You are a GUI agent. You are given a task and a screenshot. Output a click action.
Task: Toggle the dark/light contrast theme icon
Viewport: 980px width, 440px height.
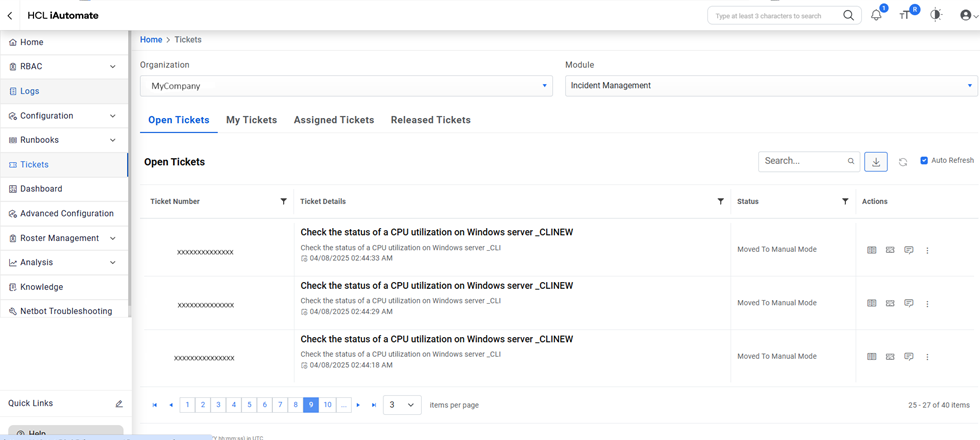(x=936, y=15)
